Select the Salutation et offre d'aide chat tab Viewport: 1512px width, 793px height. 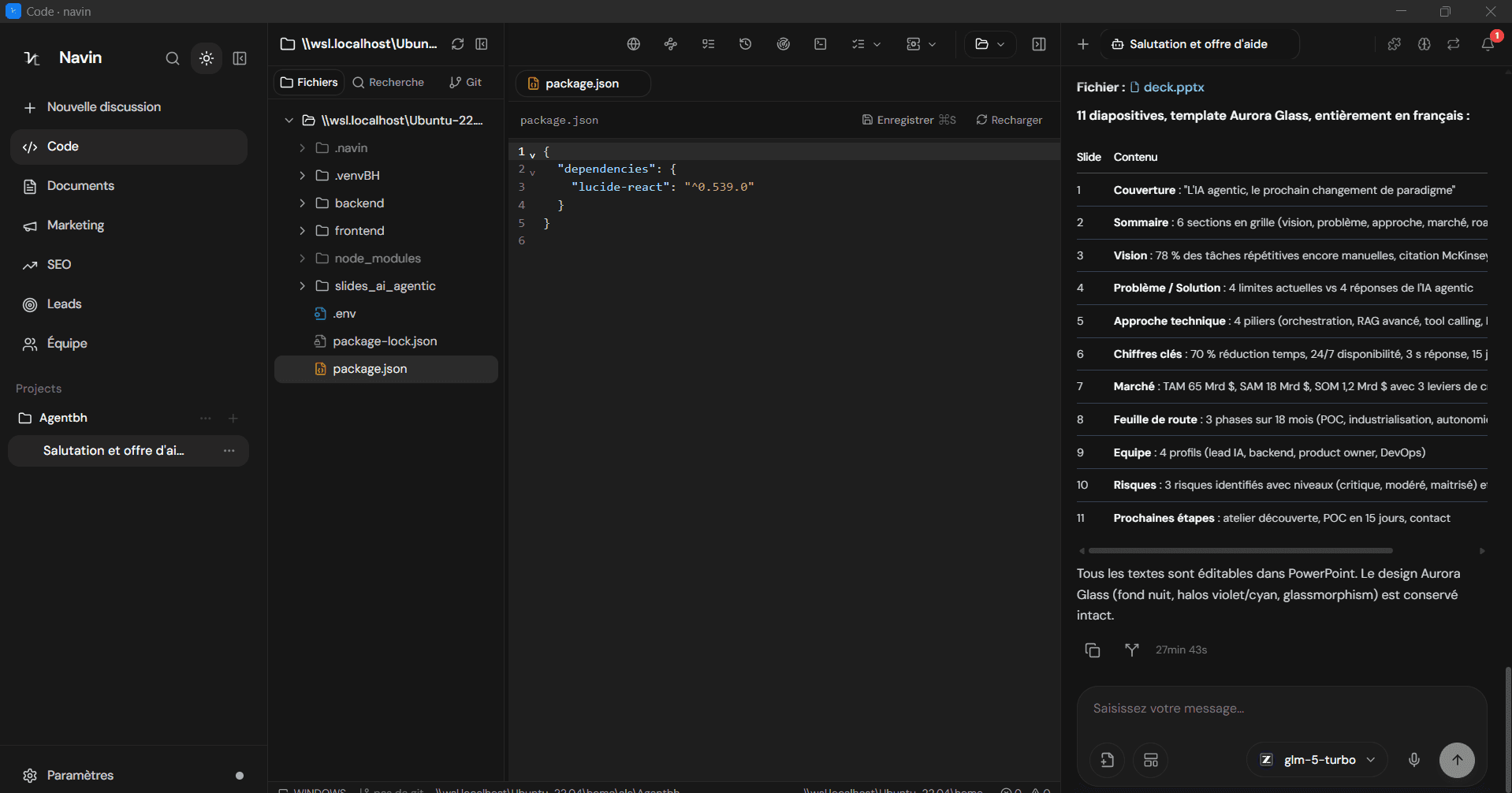click(x=1199, y=44)
